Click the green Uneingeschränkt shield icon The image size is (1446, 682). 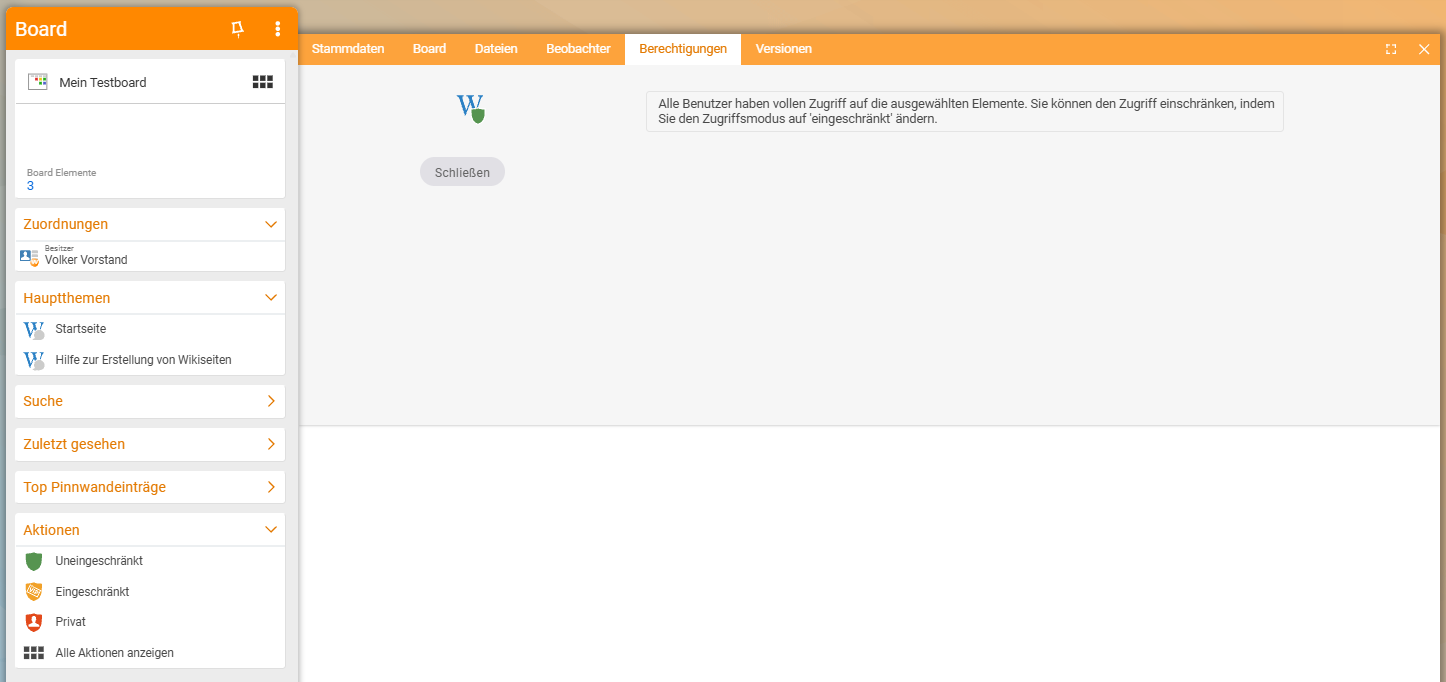tap(34, 561)
